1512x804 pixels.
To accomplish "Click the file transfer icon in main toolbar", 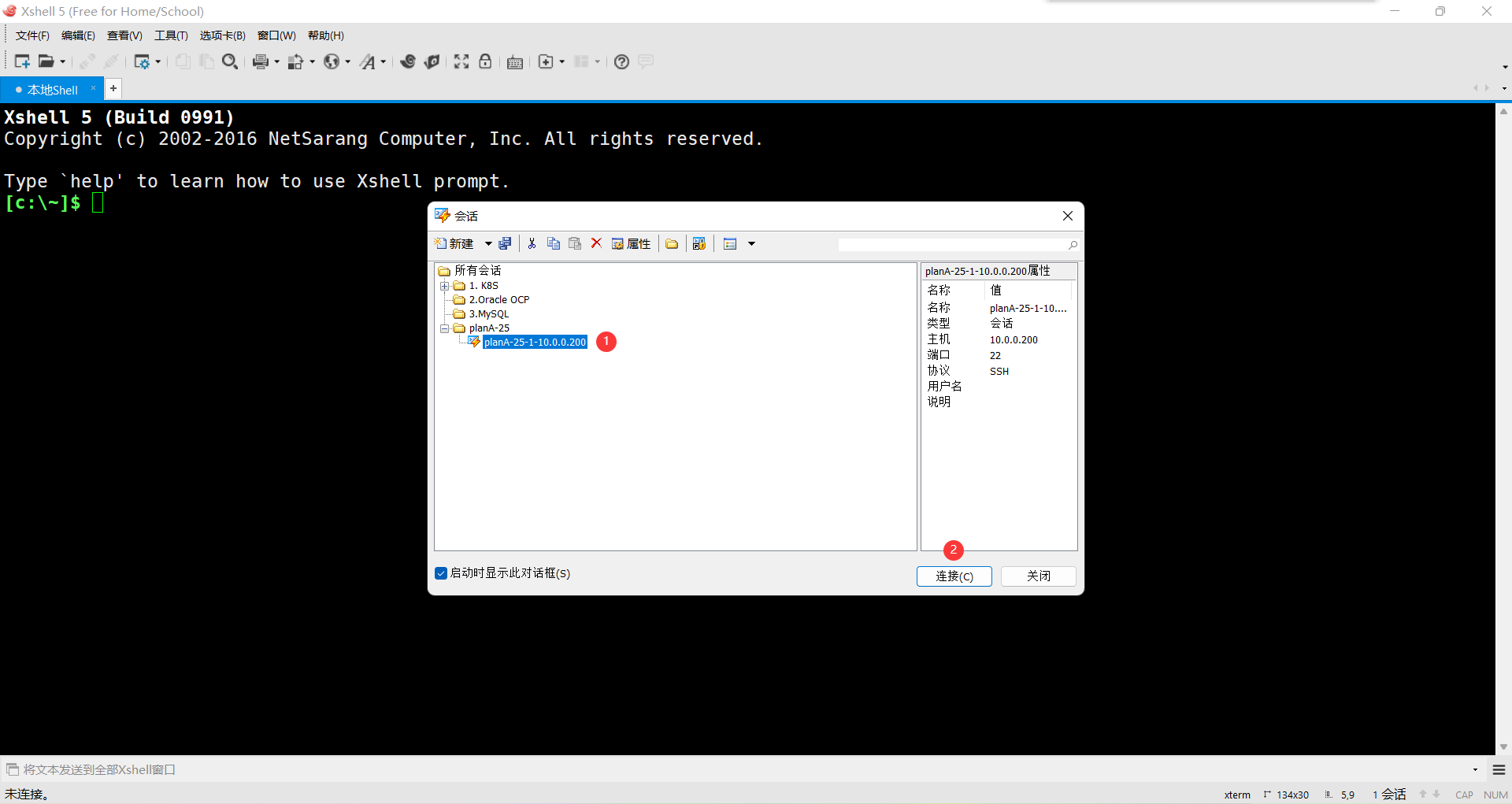I will pyautogui.click(x=295, y=61).
